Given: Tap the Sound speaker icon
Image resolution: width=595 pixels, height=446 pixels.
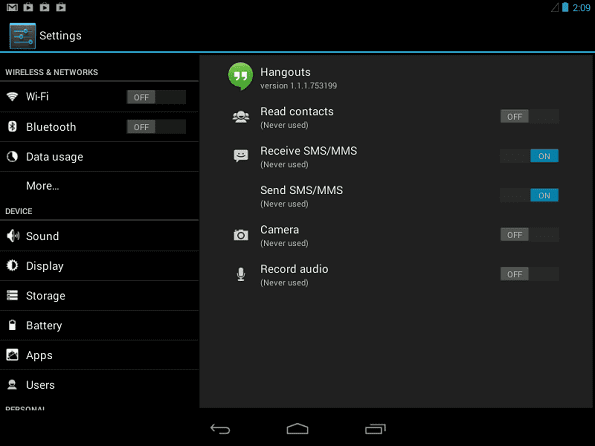Looking at the screenshot, I should (13, 236).
